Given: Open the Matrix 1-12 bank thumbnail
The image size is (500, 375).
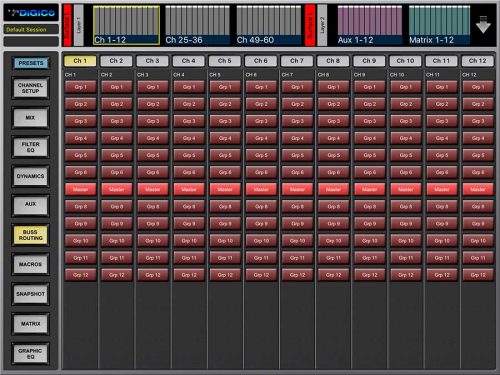Looking at the screenshot, I should [439, 25].
